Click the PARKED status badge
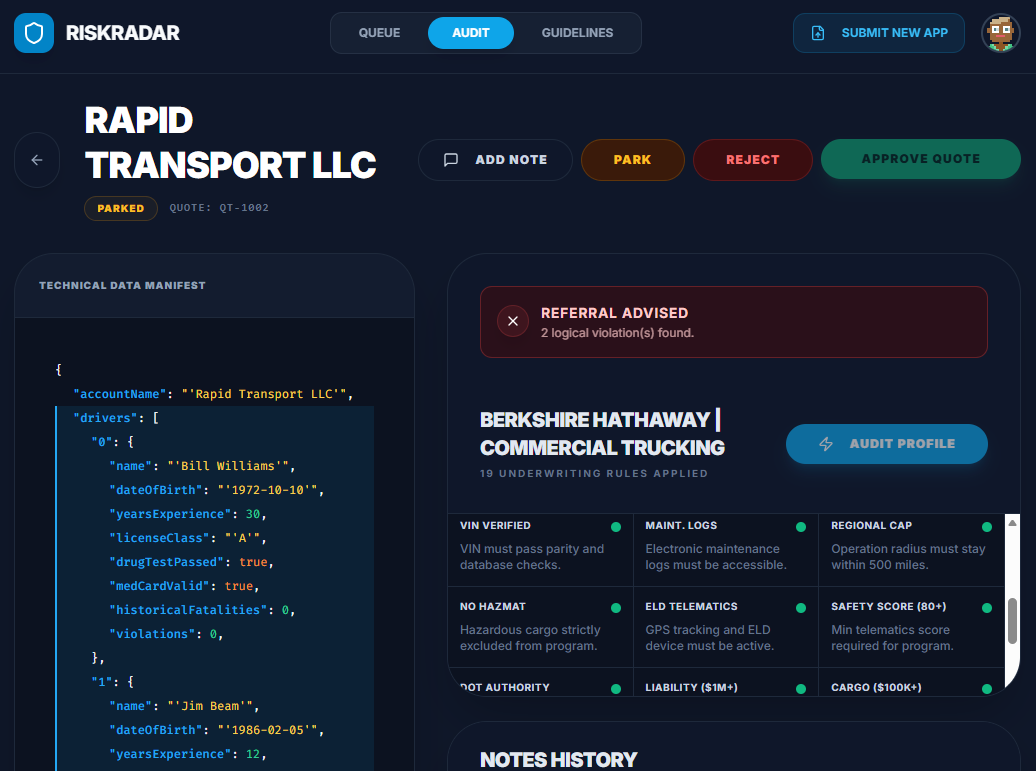 point(121,208)
